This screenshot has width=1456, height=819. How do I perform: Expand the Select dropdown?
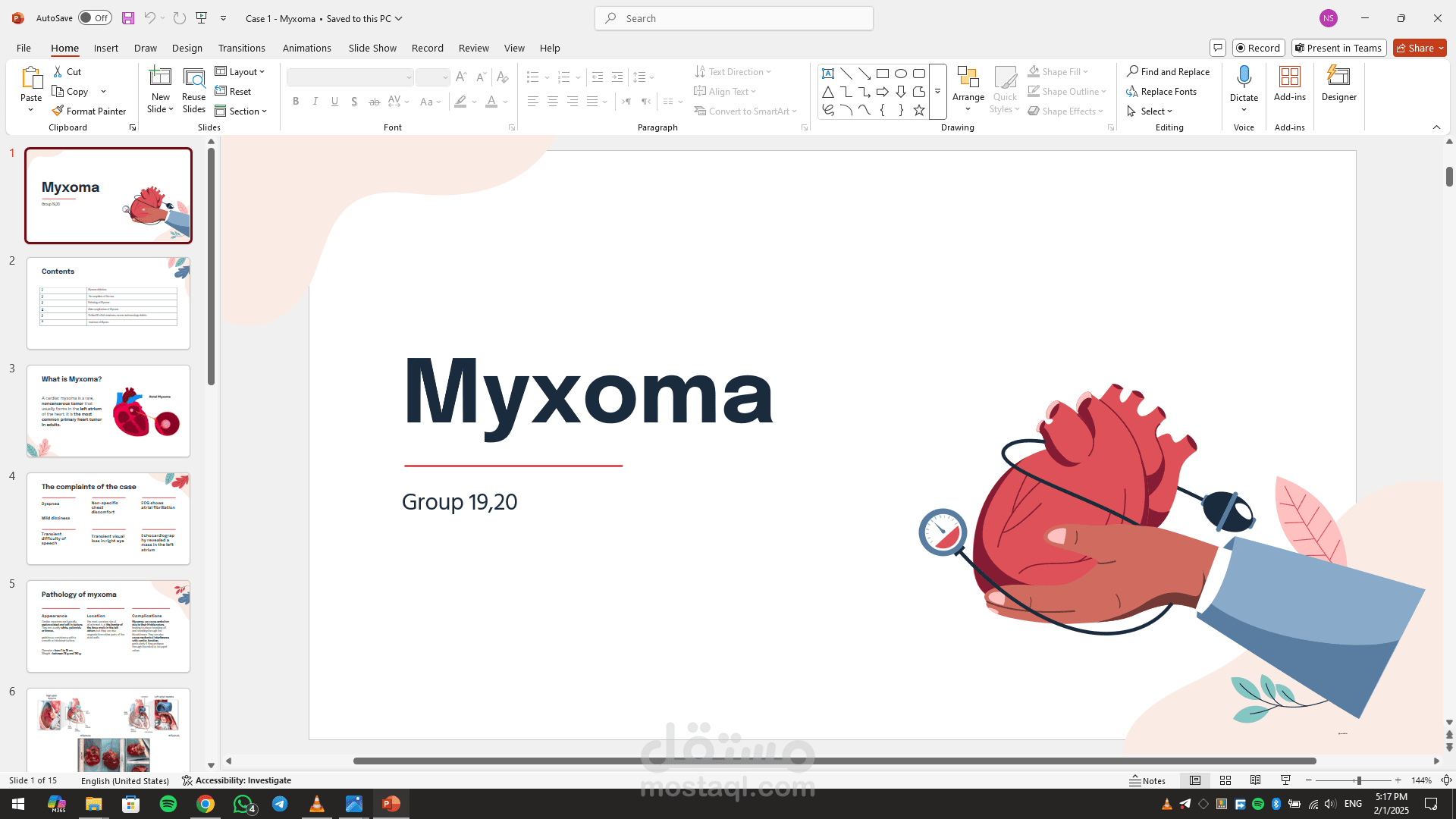click(1150, 111)
